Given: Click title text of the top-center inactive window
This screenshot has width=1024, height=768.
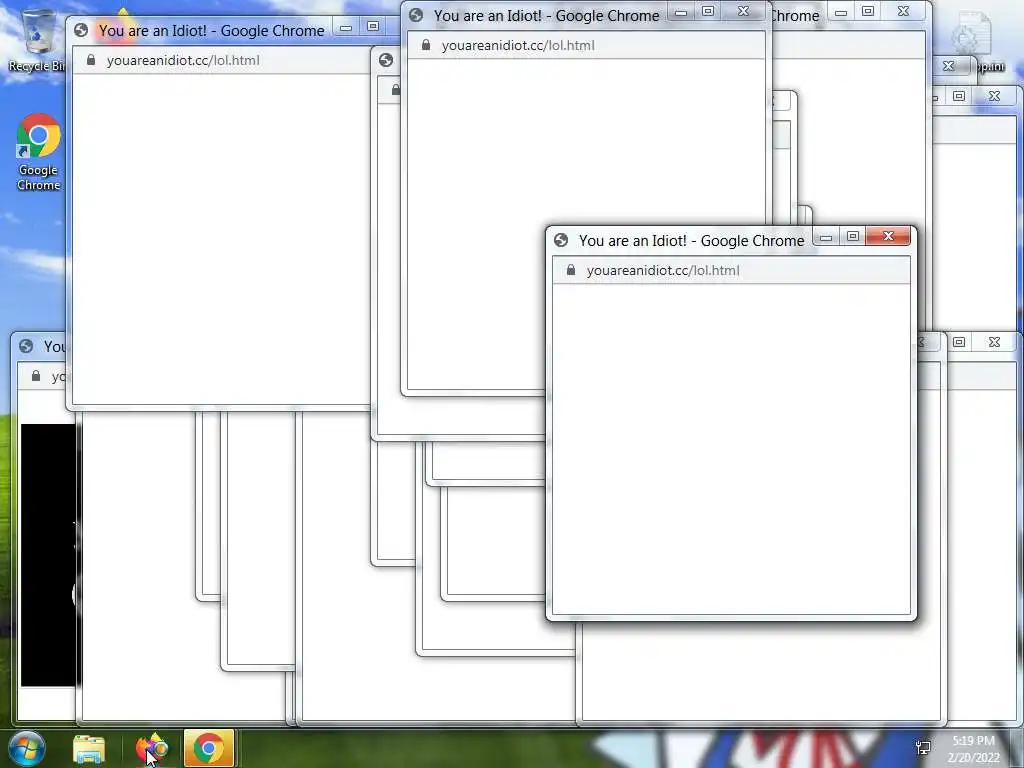Looking at the screenshot, I should click(547, 16).
